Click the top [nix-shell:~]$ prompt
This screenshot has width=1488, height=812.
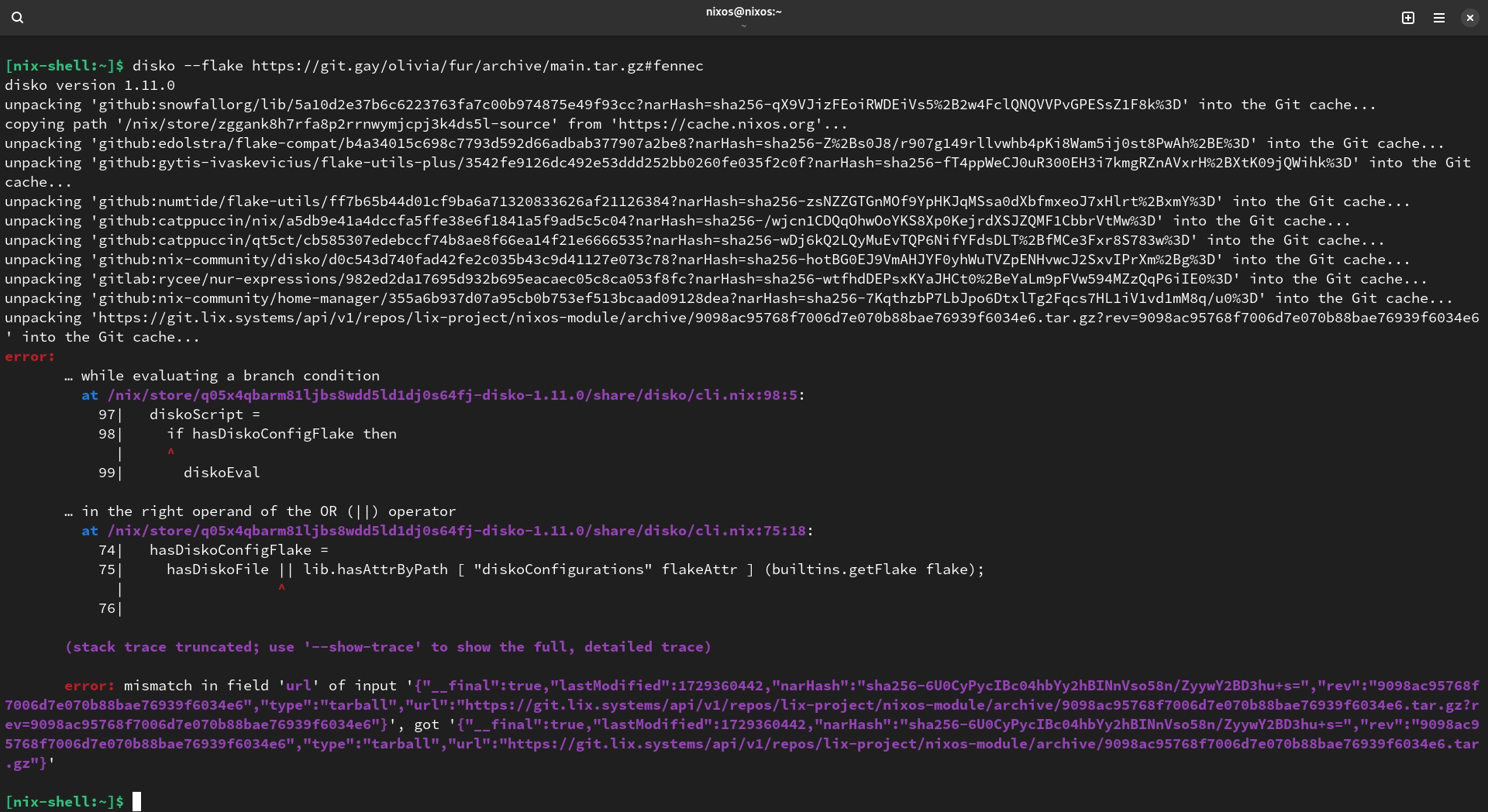pyautogui.click(x=64, y=66)
